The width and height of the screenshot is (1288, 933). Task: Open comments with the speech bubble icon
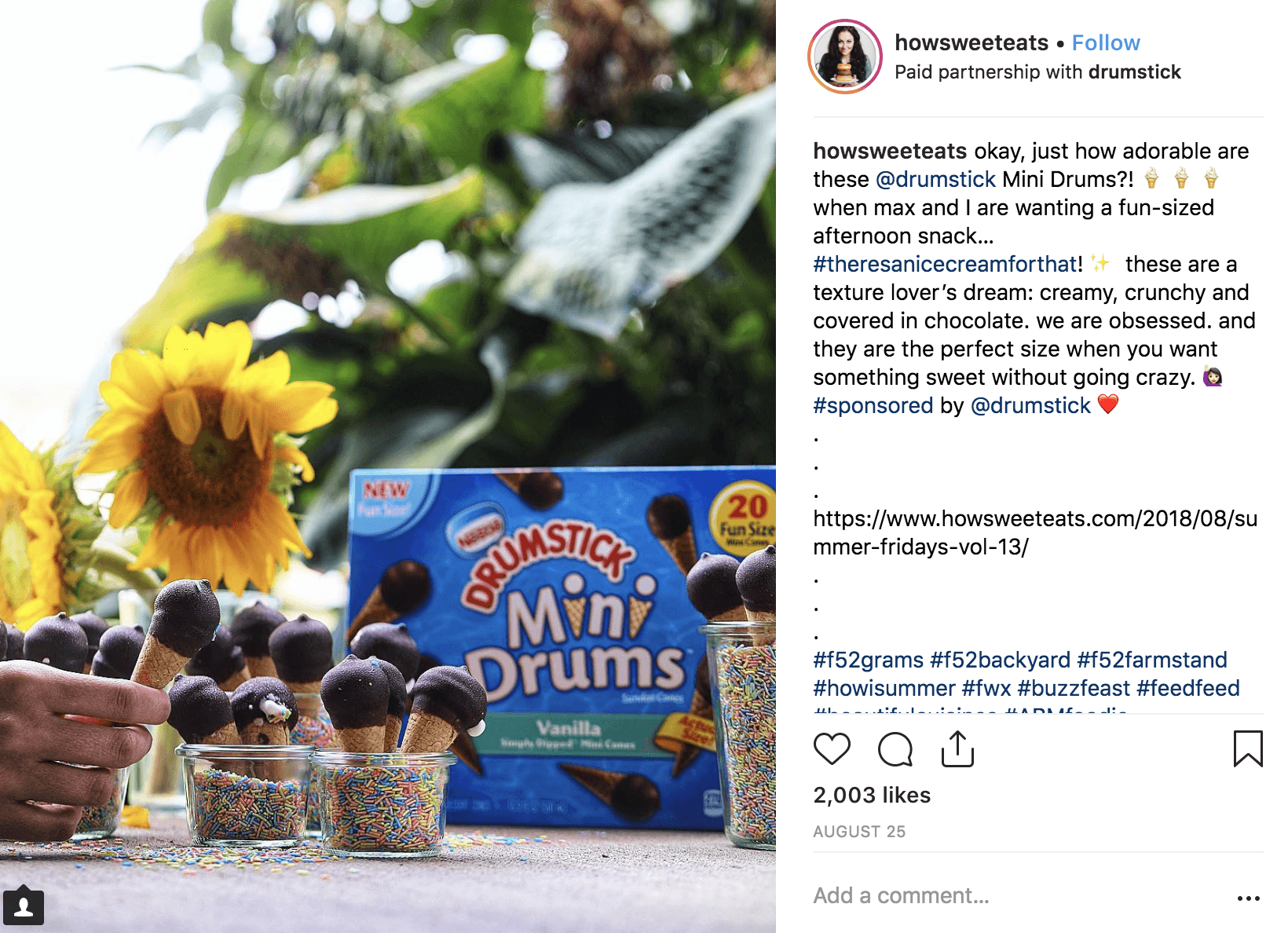click(x=895, y=749)
